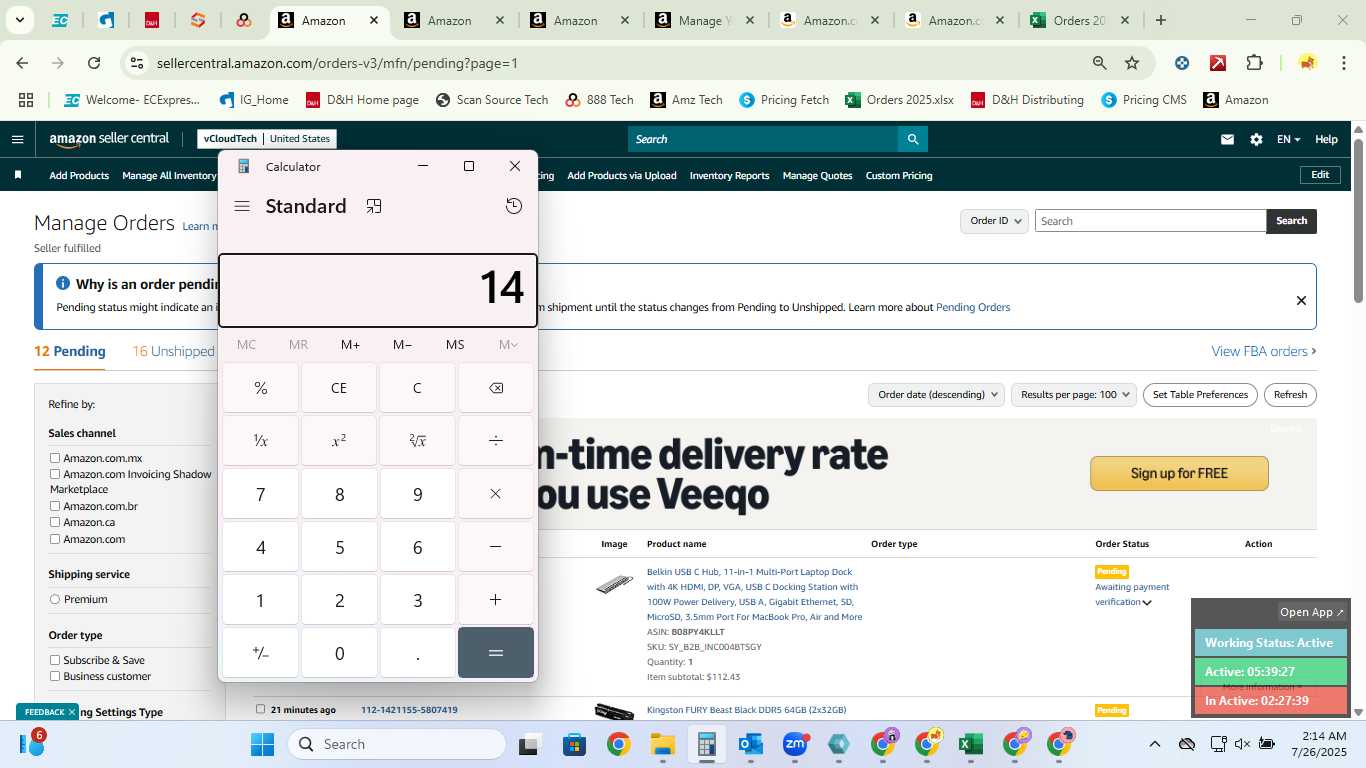
Task: Click the Calculator CE key
Action: (339, 388)
